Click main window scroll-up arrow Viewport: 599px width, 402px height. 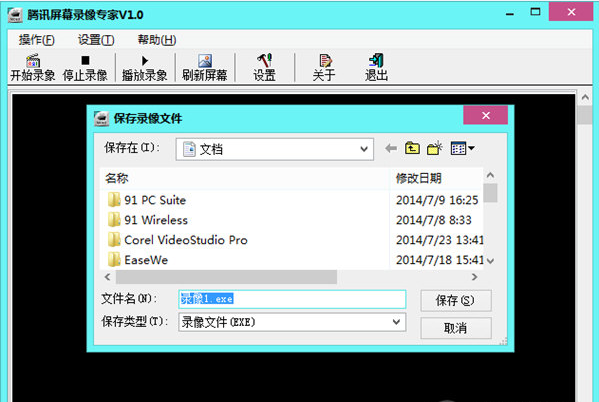585,97
